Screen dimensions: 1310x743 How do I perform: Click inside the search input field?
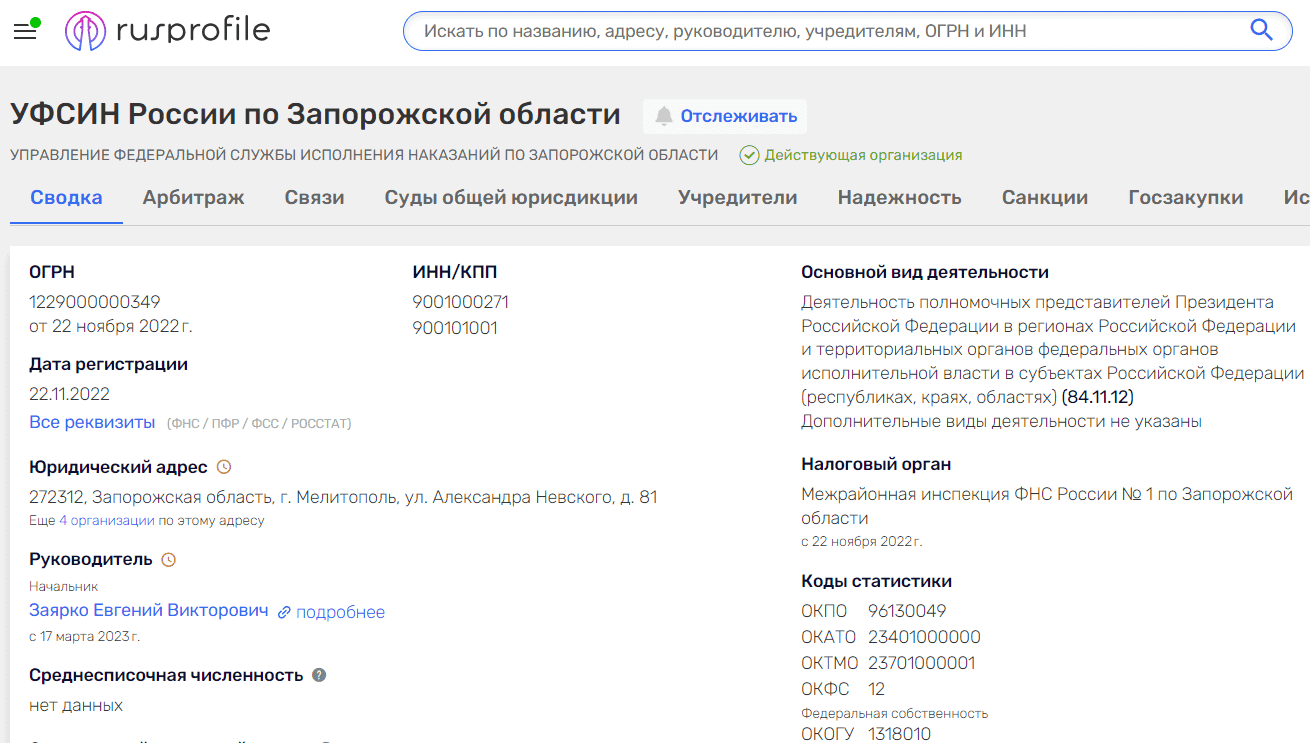pos(800,30)
